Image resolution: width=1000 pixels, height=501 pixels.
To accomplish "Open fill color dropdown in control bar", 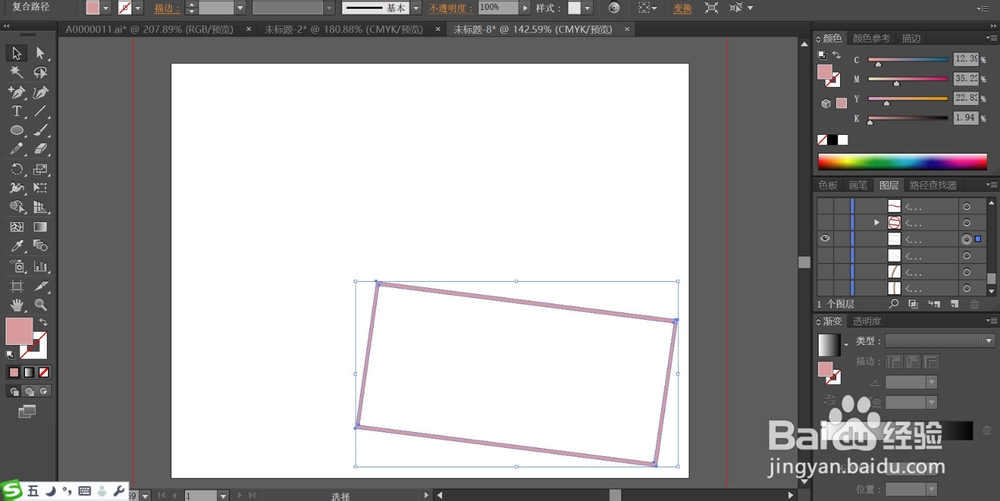I will tap(106, 8).
